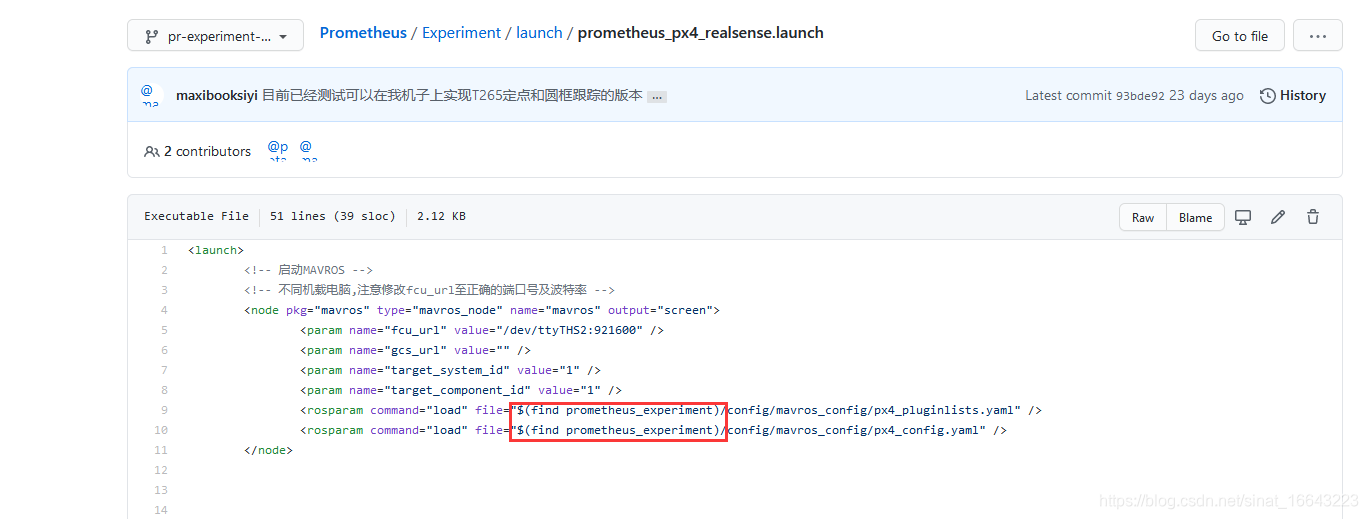Open the pr-experiment branch selector dropdown

point(215,36)
